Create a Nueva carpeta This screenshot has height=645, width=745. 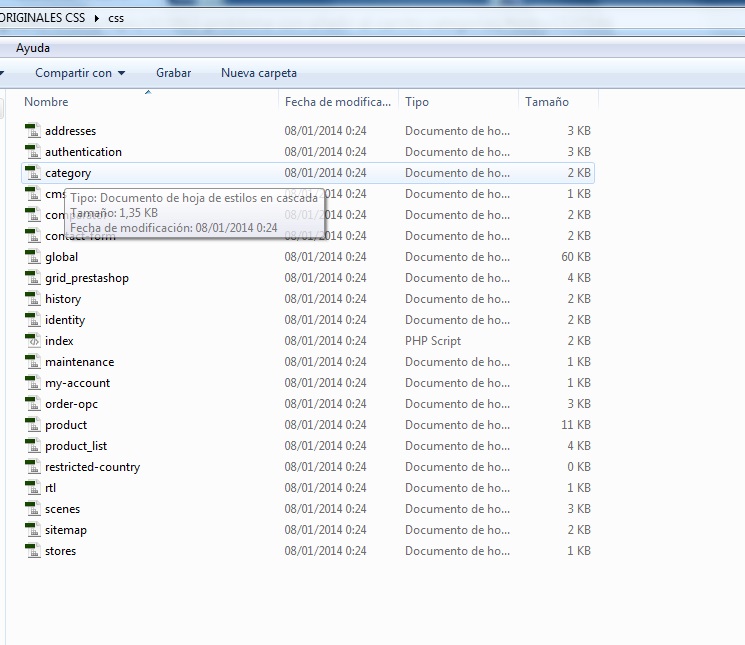point(259,73)
